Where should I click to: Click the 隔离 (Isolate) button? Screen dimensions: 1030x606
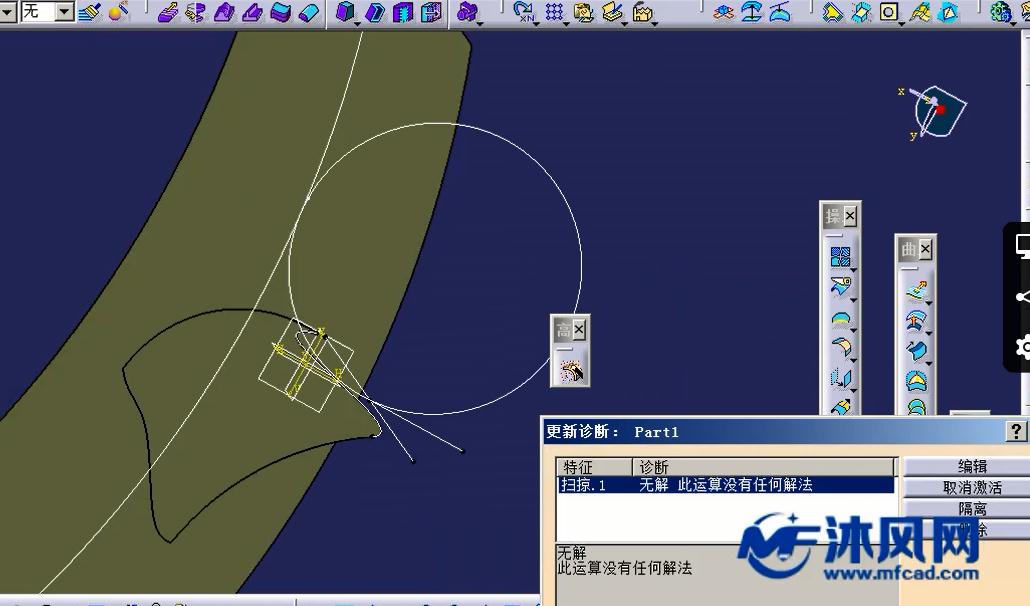click(971, 509)
